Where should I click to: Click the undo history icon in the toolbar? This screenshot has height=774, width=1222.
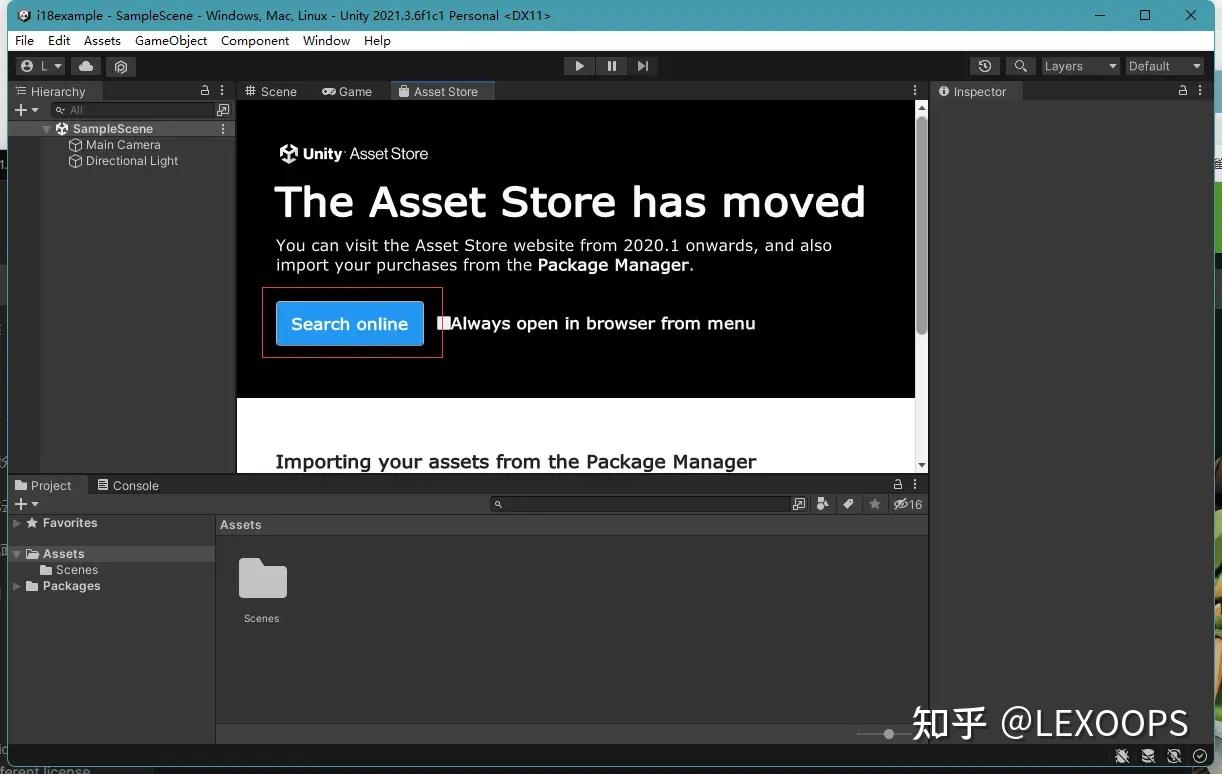pyautogui.click(x=985, y=66)
